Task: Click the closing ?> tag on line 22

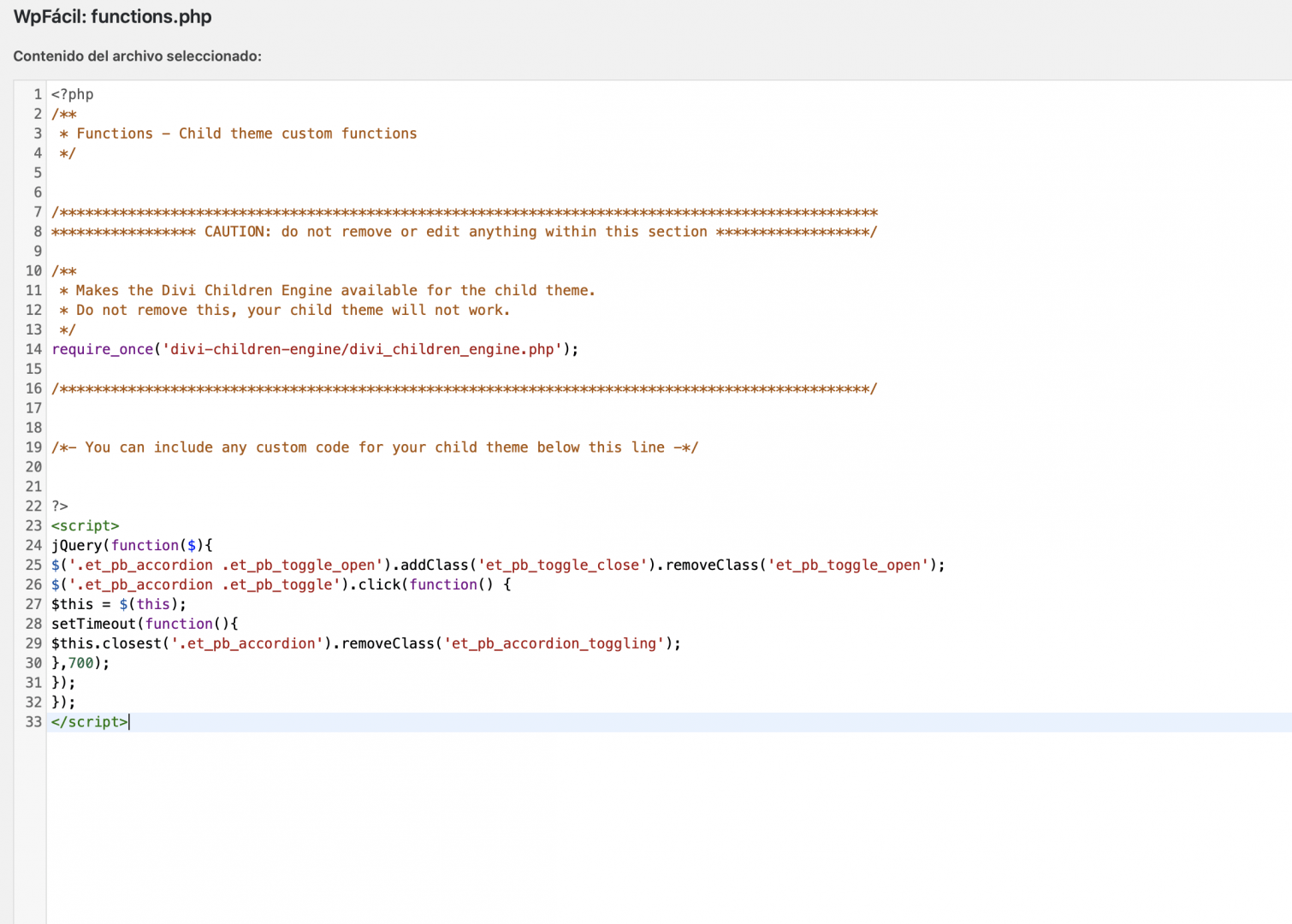Action: pos(60,506)
